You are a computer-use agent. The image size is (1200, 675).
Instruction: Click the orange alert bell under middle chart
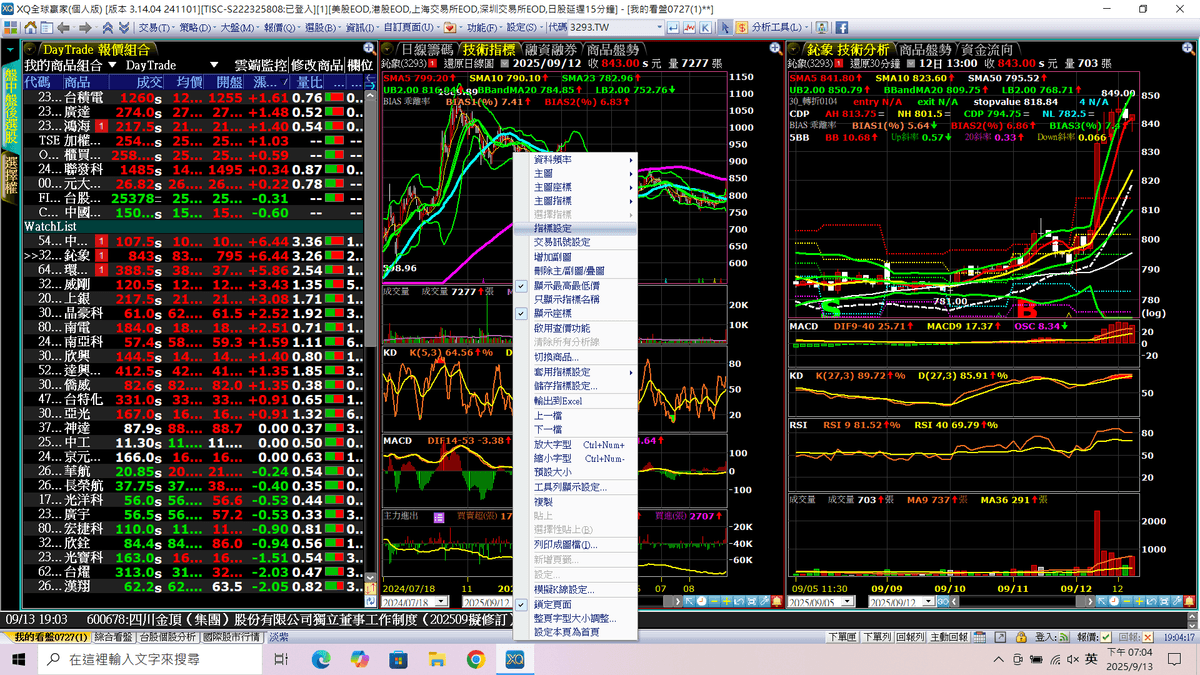776,601
